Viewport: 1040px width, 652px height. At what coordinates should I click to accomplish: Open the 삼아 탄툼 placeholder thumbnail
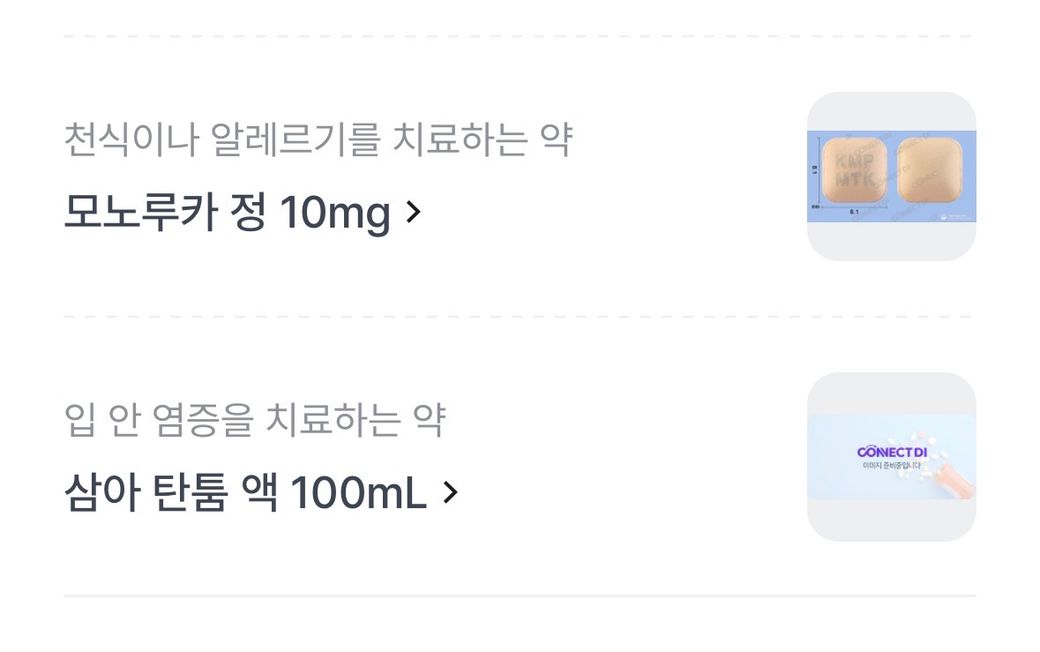pos(891,457)
